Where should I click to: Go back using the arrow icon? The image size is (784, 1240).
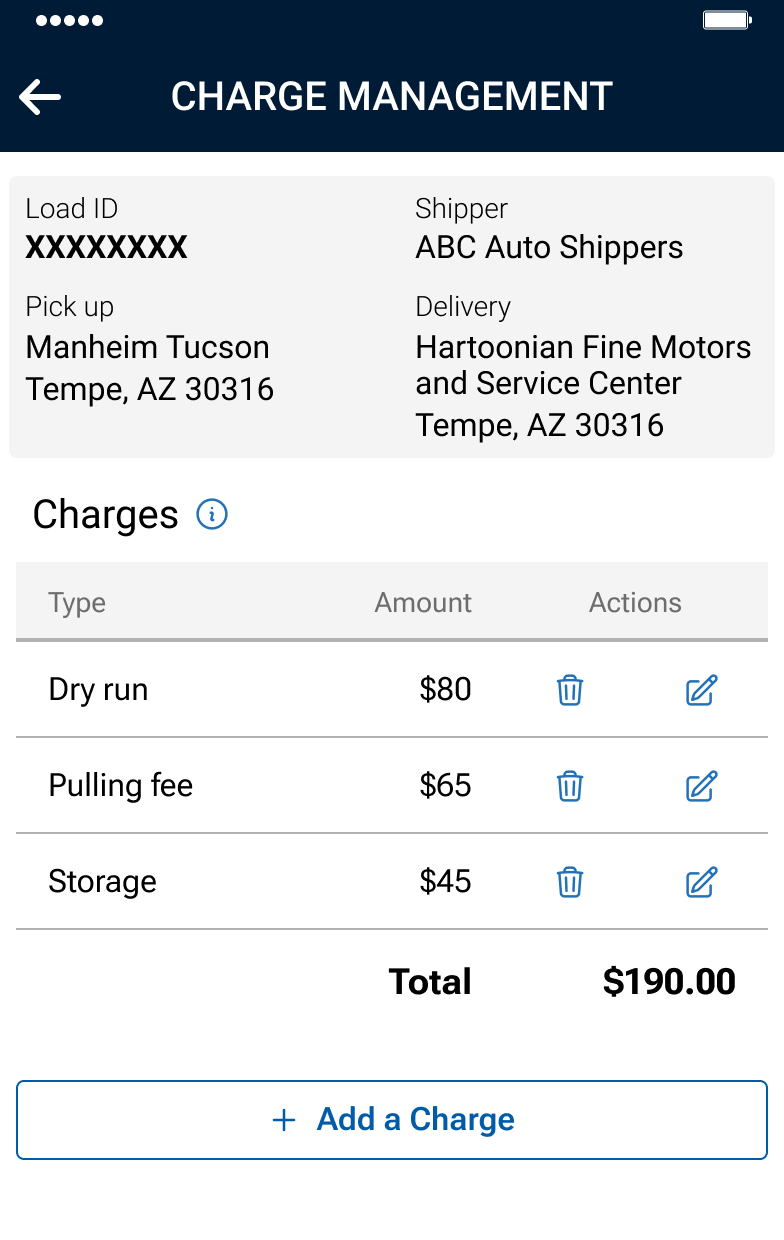coord(40,97)
